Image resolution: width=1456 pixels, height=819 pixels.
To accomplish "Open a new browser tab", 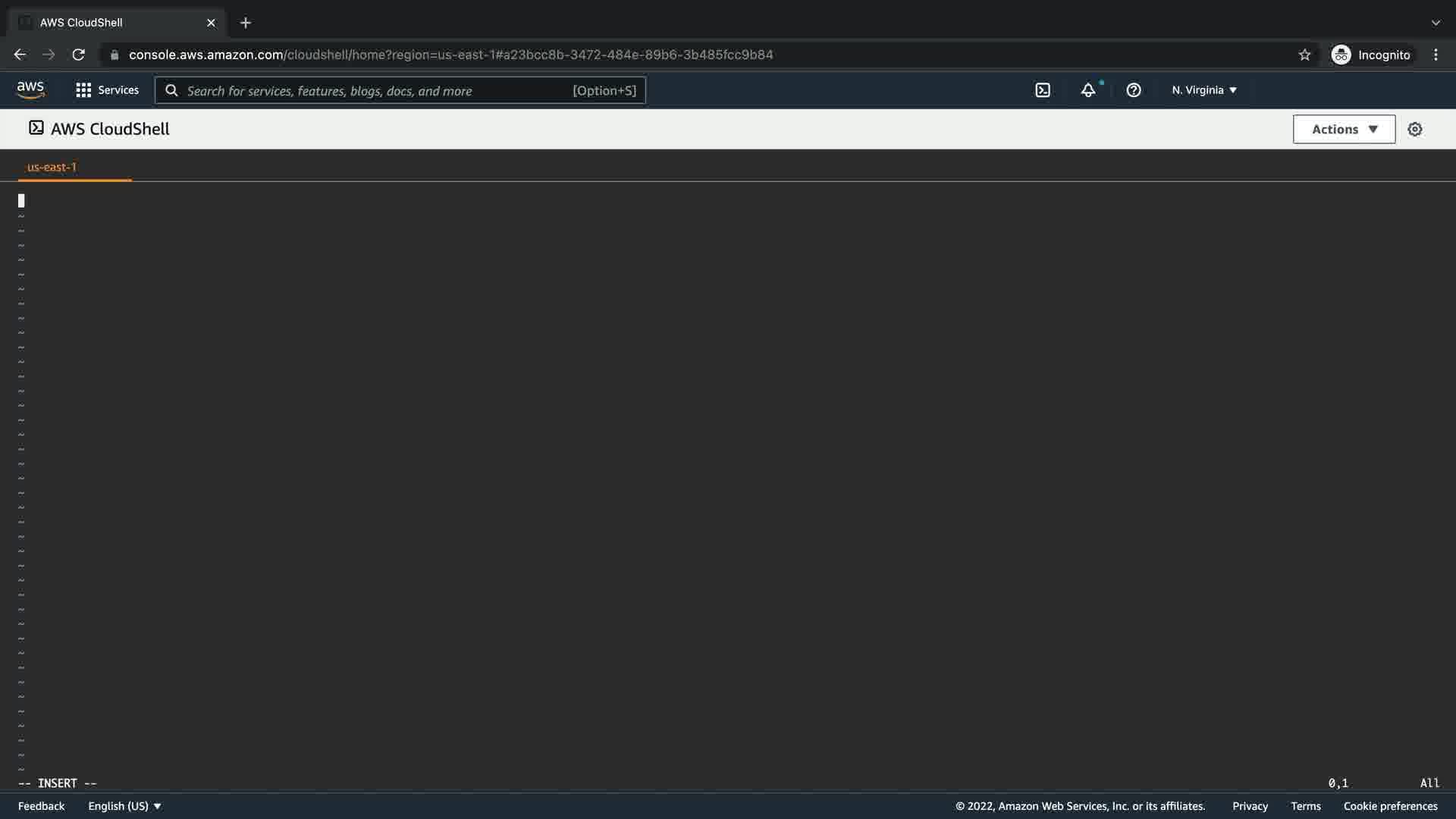I will coord(245,23).
